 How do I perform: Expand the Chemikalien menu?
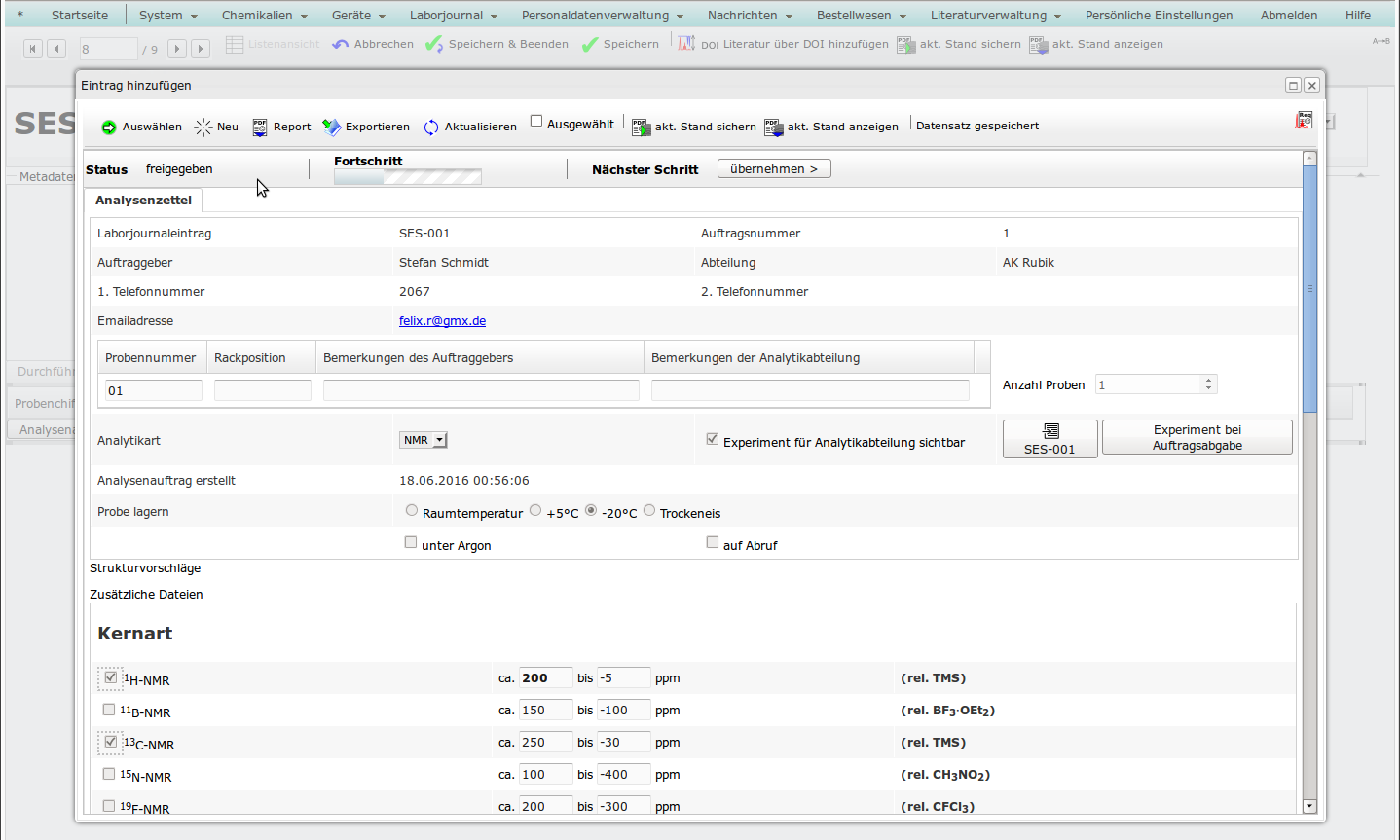[264, 15]
